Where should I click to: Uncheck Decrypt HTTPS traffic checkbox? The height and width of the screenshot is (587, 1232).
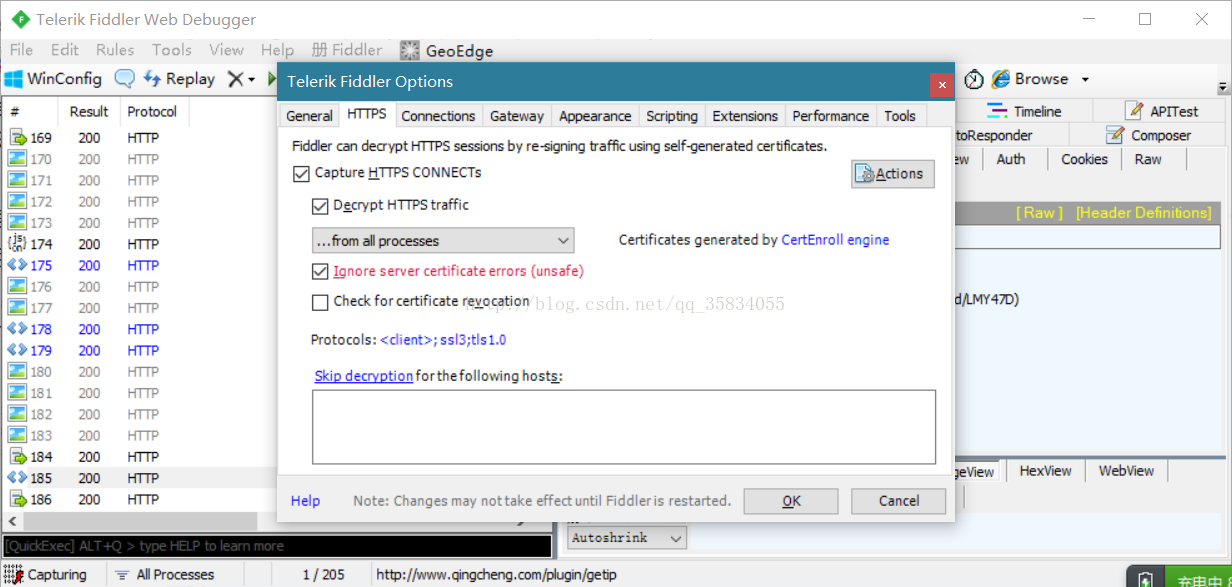tap(320, 206)
